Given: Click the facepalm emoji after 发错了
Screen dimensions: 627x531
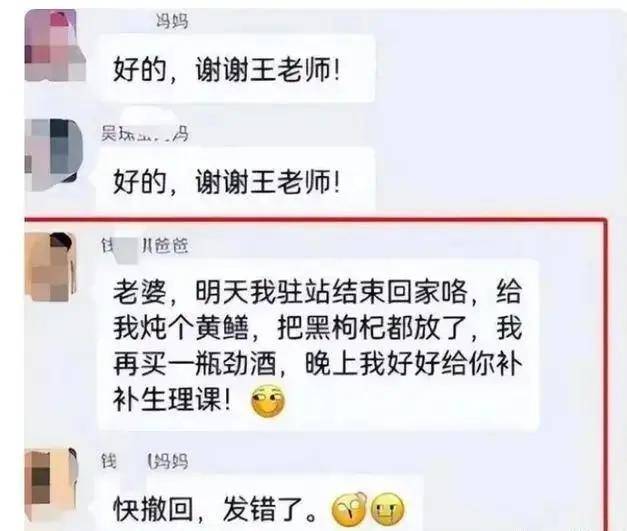Looking at the screenshot, I should tap(349, 509).
